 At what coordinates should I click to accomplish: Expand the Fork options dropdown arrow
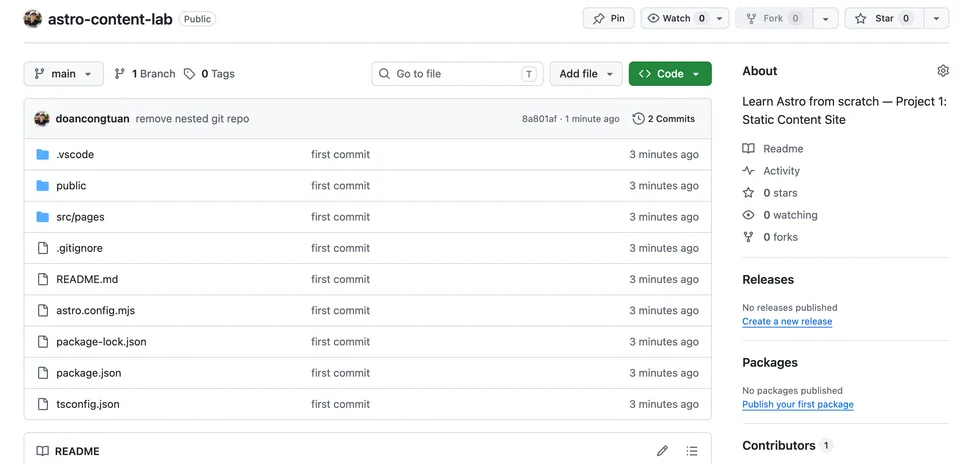click(x=825, y=18)
